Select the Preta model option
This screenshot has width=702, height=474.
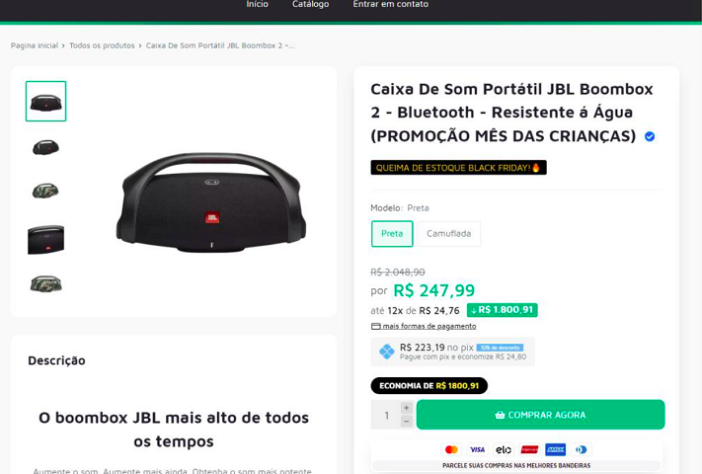tap(392, 234)
